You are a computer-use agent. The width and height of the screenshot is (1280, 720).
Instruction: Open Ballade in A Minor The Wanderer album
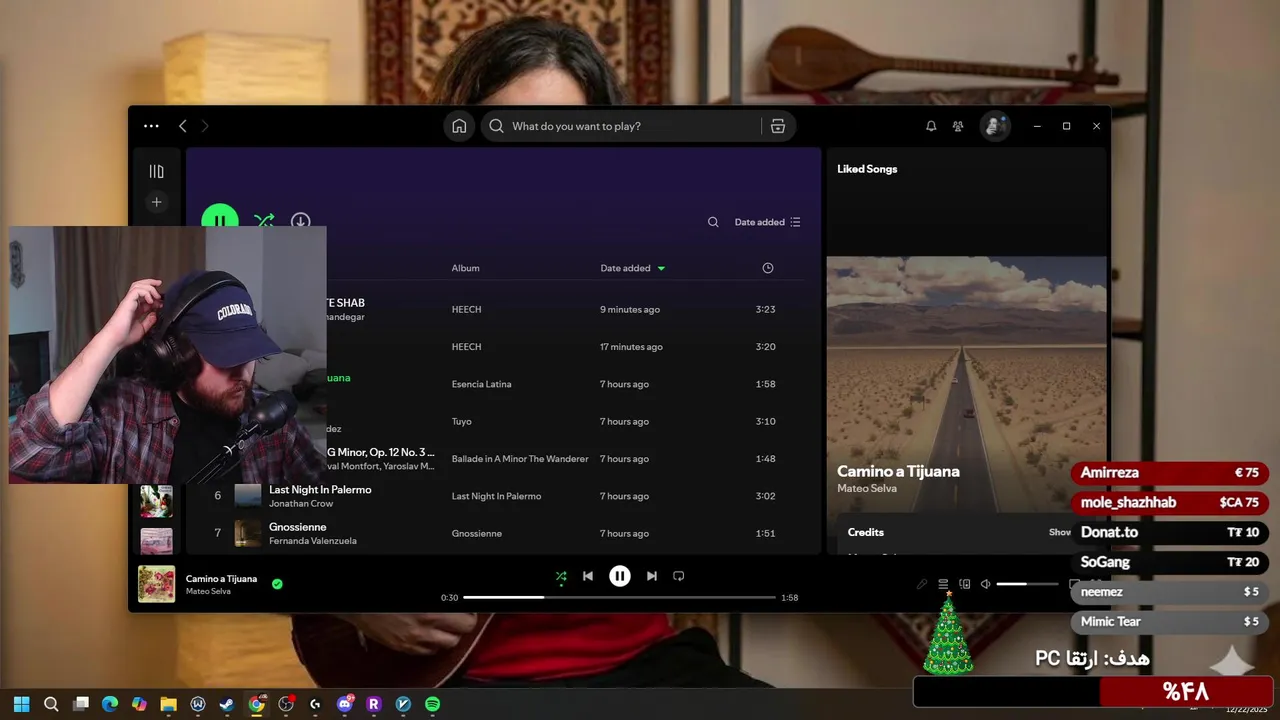520,459
